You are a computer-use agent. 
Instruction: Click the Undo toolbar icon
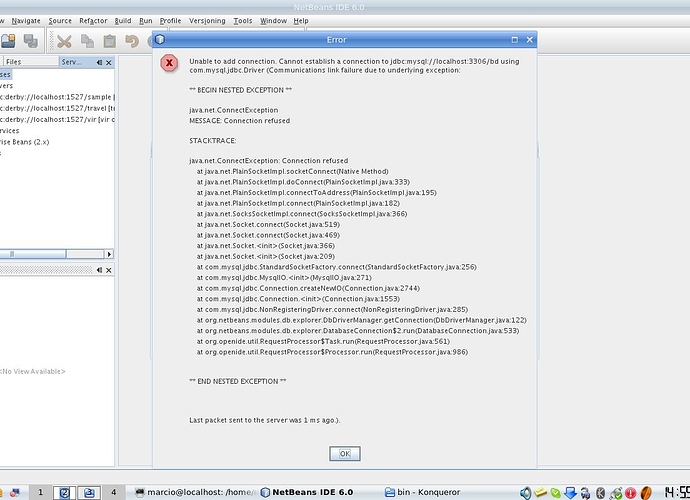click(x=132, y=41)
